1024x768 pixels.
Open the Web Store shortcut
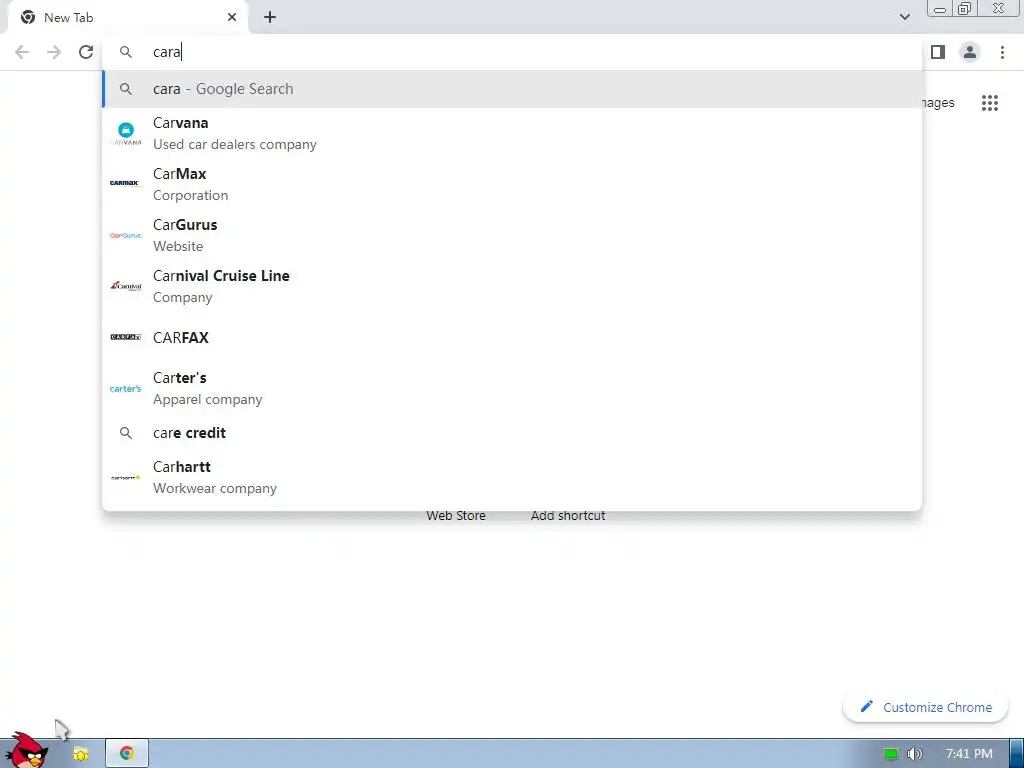[456, 515]
